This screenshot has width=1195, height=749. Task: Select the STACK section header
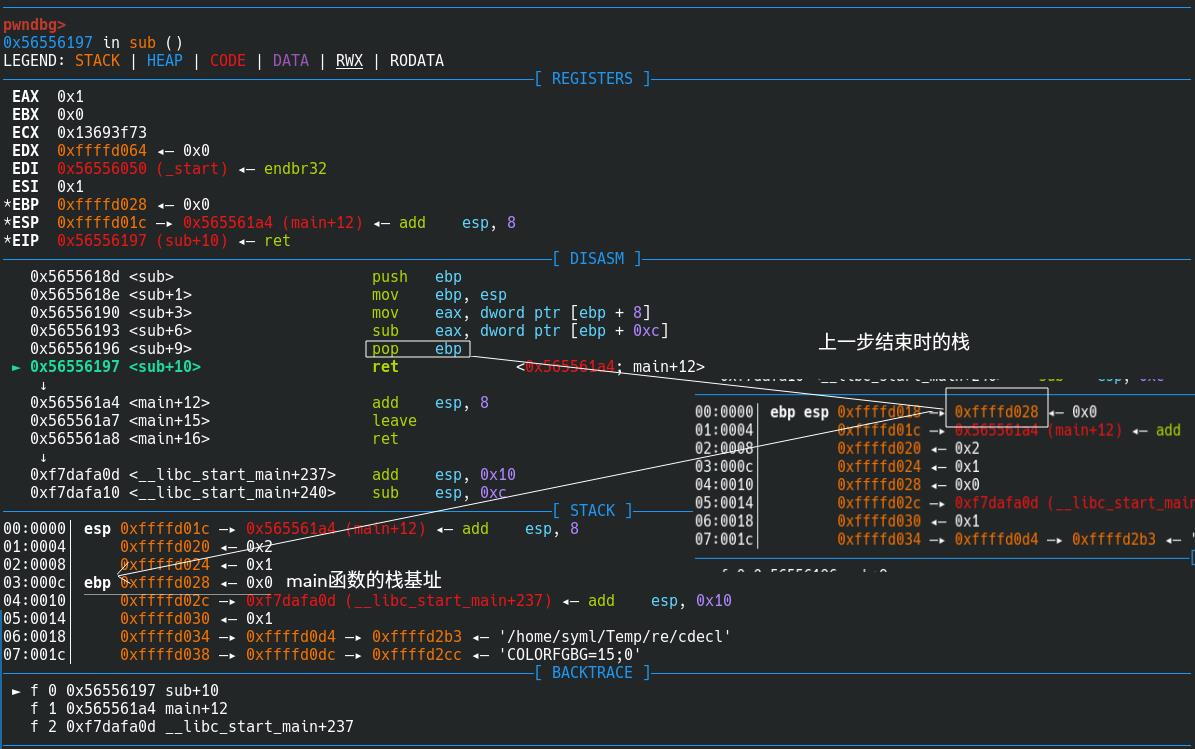pyautogui.click(x=592, y=510)
